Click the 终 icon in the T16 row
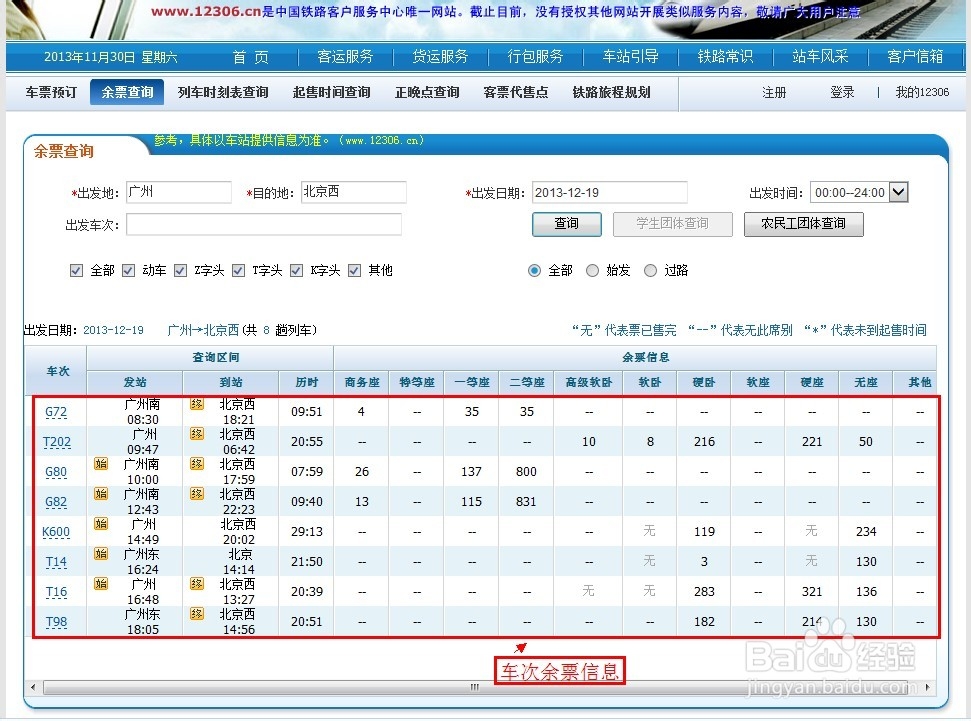Image resolution: width=971 pixels, height=721 pixels. coord(197,583)
